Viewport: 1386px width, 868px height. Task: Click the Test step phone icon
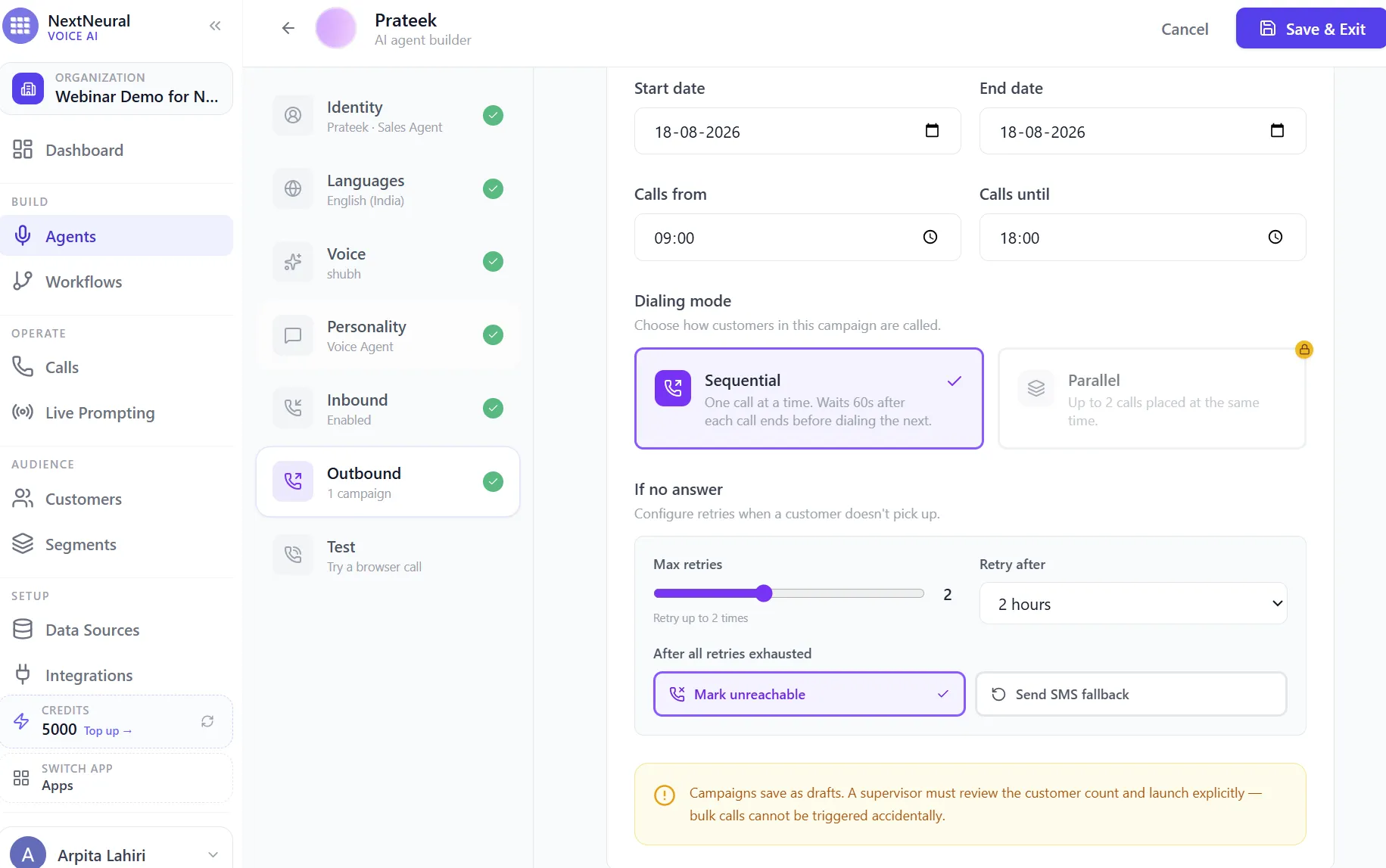[x=293, y=555]
